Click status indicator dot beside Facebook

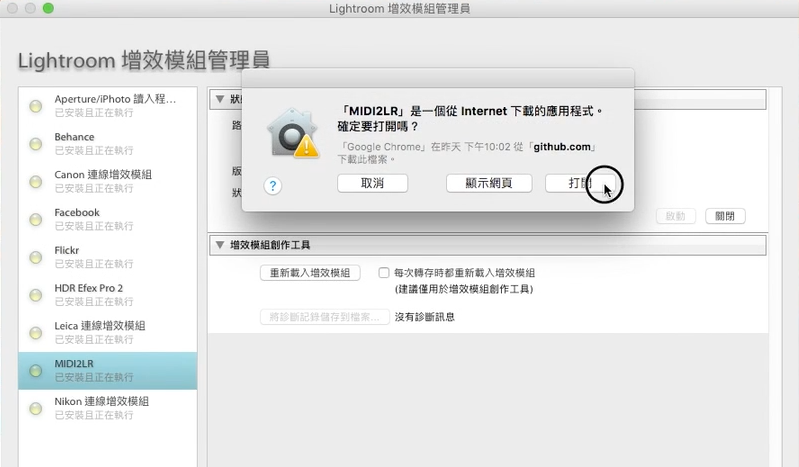coord(36,220)
